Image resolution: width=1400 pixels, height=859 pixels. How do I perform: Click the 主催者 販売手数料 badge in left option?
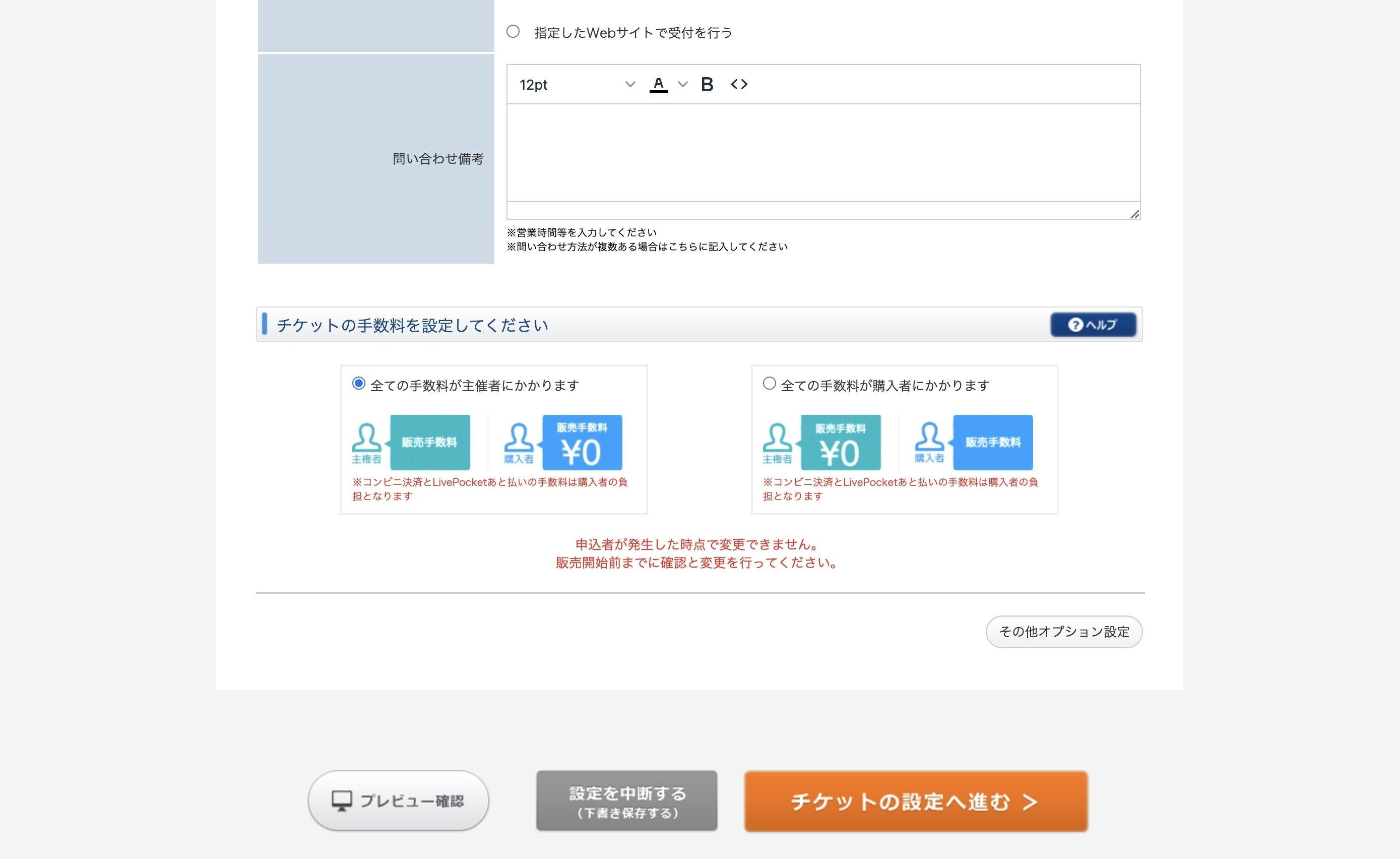tap(429, 442)
